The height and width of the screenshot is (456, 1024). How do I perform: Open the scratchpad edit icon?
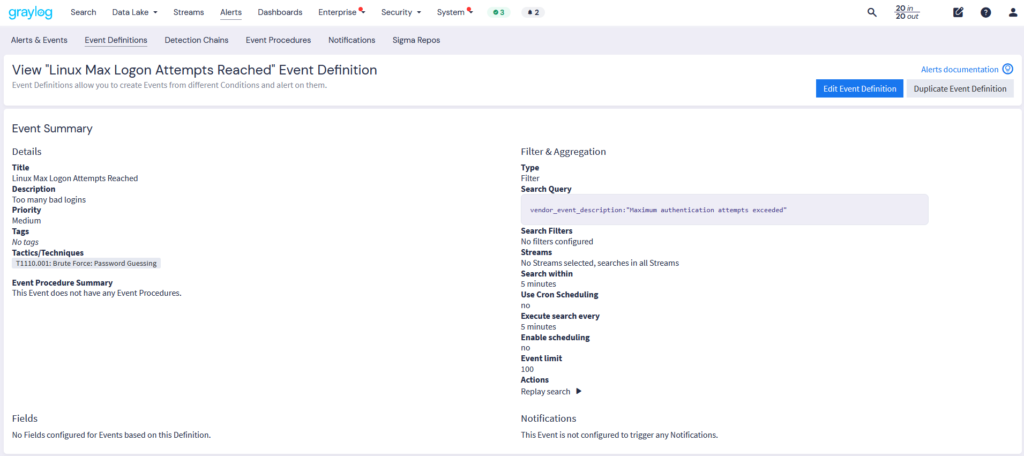tap(958, 12)
